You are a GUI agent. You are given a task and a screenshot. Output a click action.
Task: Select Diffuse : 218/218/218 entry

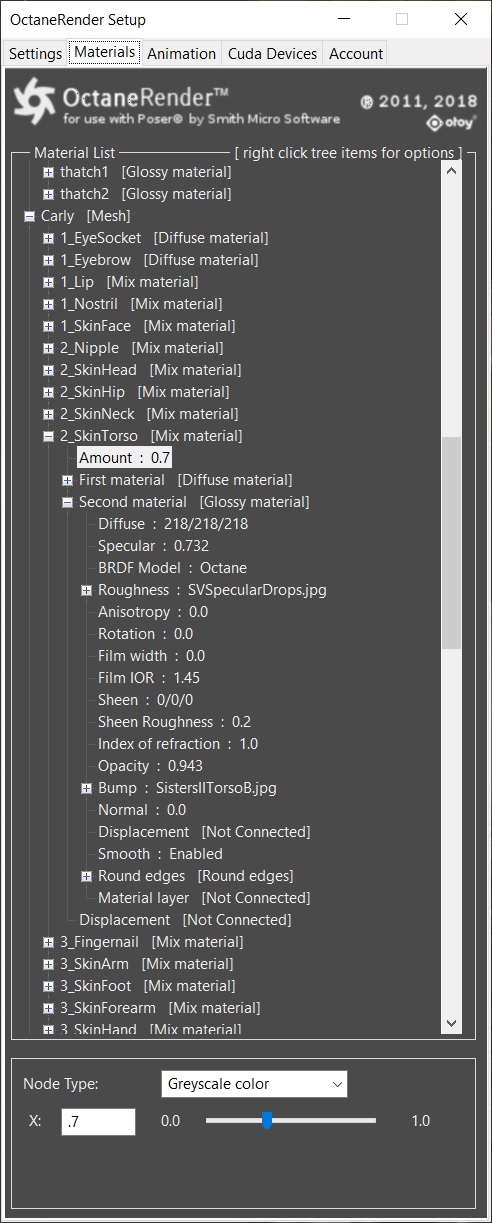[x=173, y=524]
